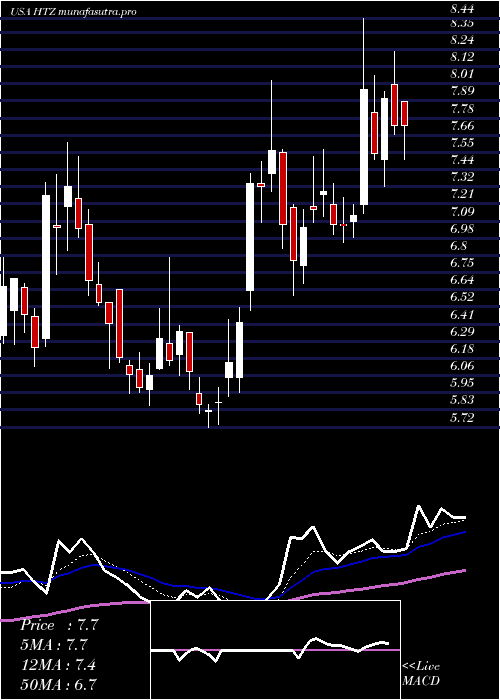Select the 6.8 price axis label
Image resolution: width=500 pixels, height=700 pixels.
click(459, 246)
